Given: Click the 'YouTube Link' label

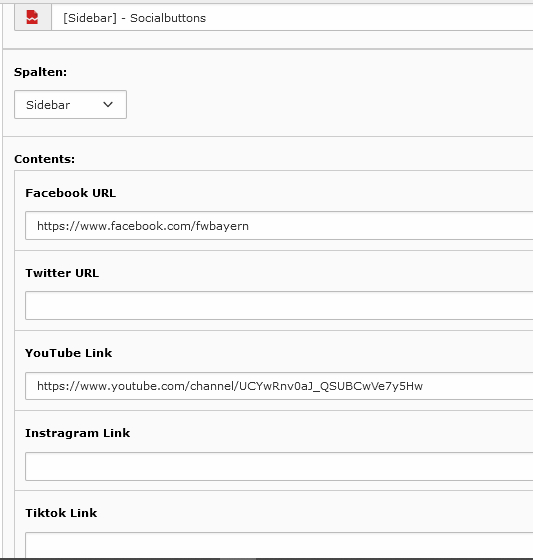Looking at the screenshot, I should pos(69,353).
